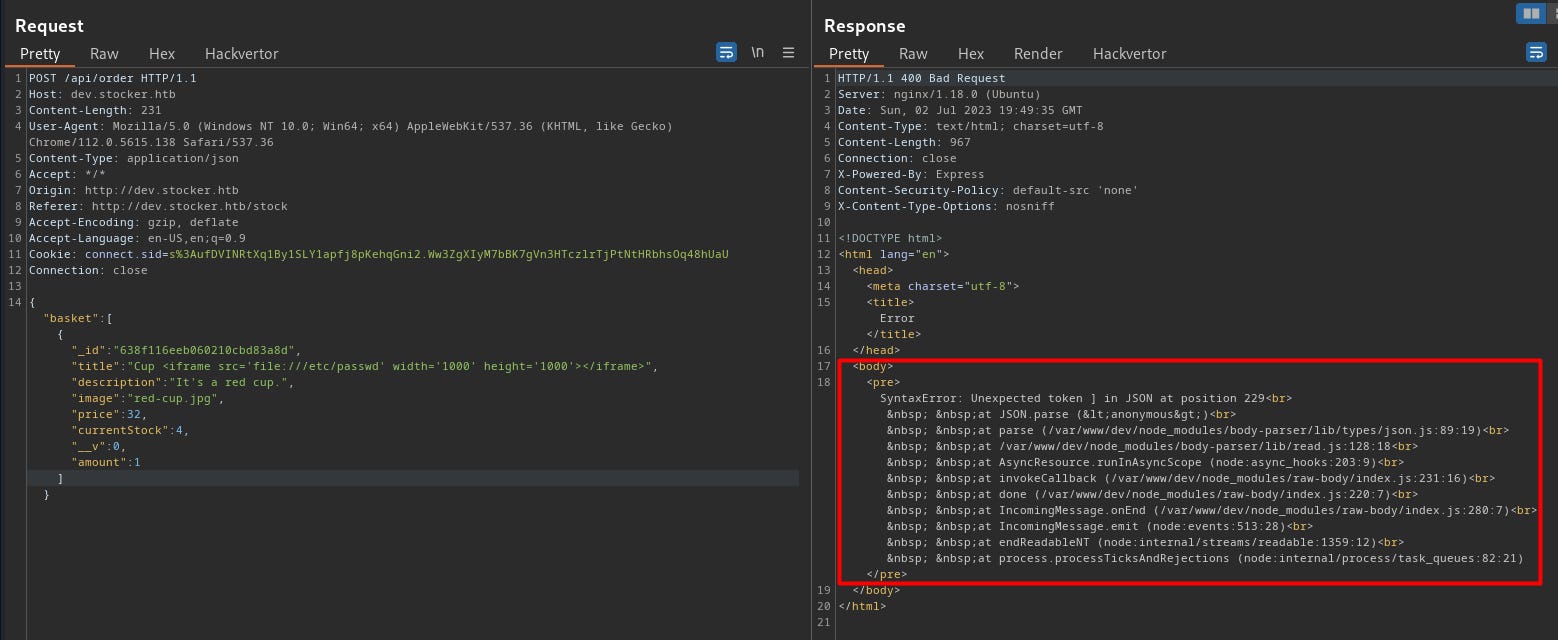The height and width of the screenshot is (640, 1558).
Task: Click the "currentStock":4 line
Action: (130, 430)
